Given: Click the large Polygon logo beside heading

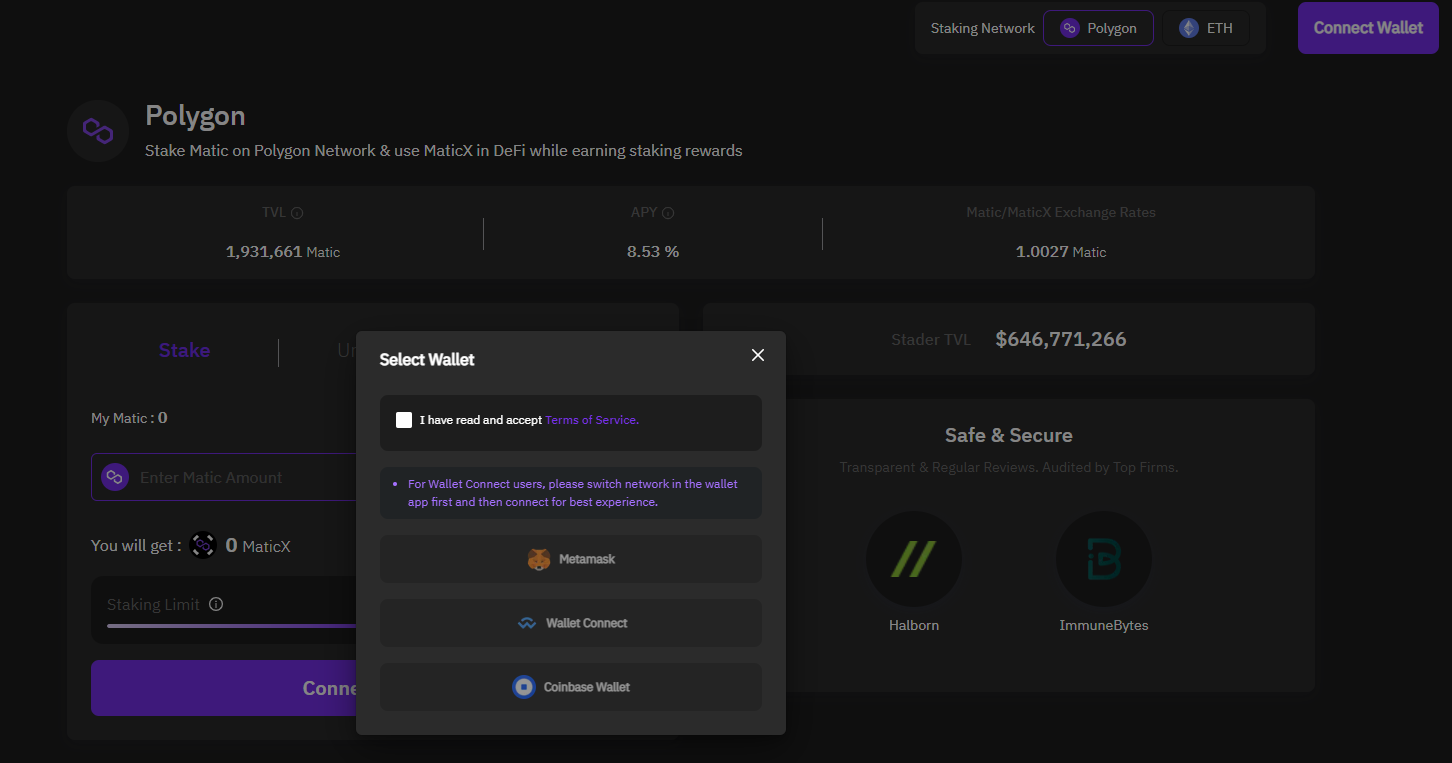Looking at the screenshot, I should coord(98,131).
